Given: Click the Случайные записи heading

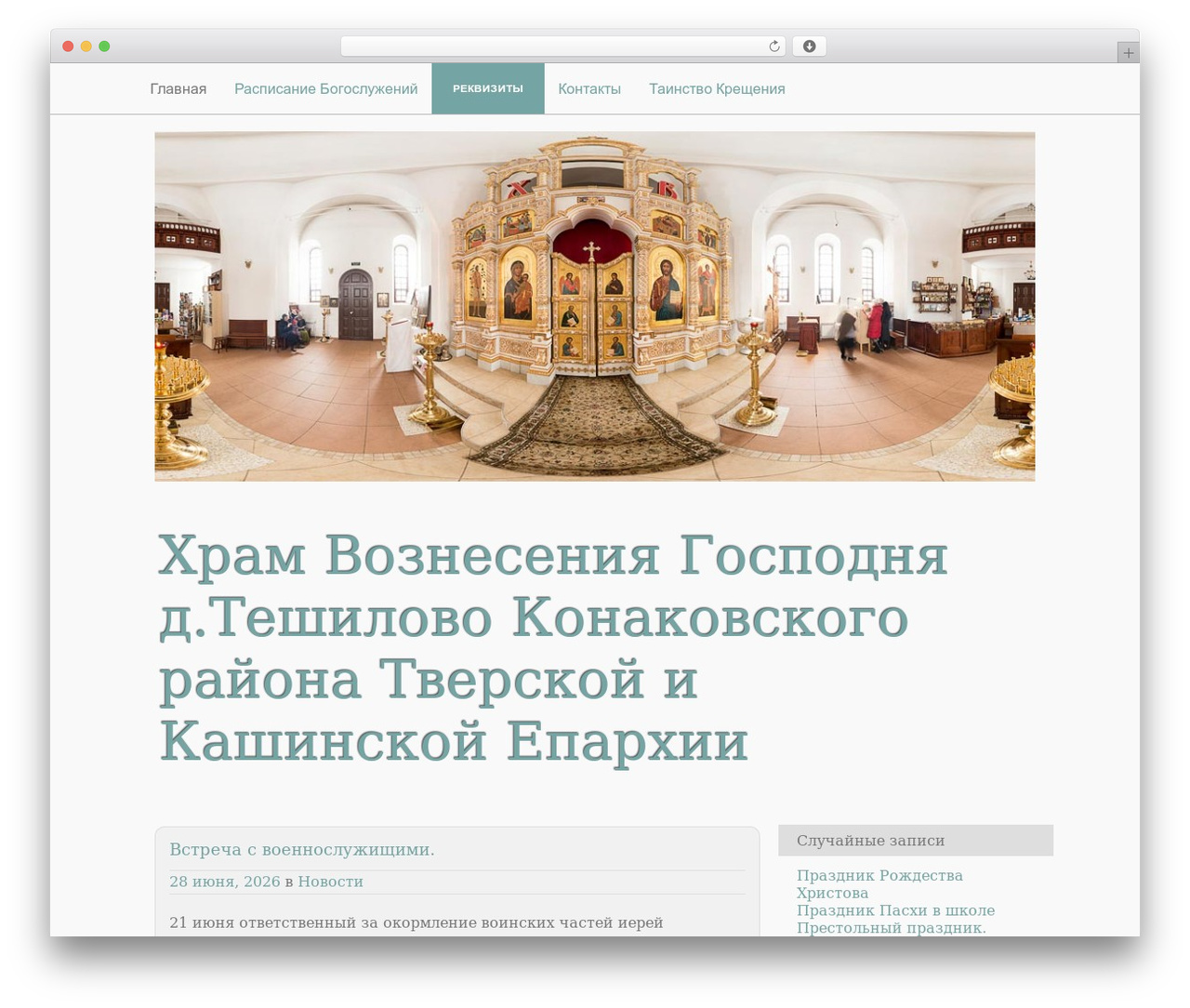Looking at the screenshot, I should click(x=916, y=841).
